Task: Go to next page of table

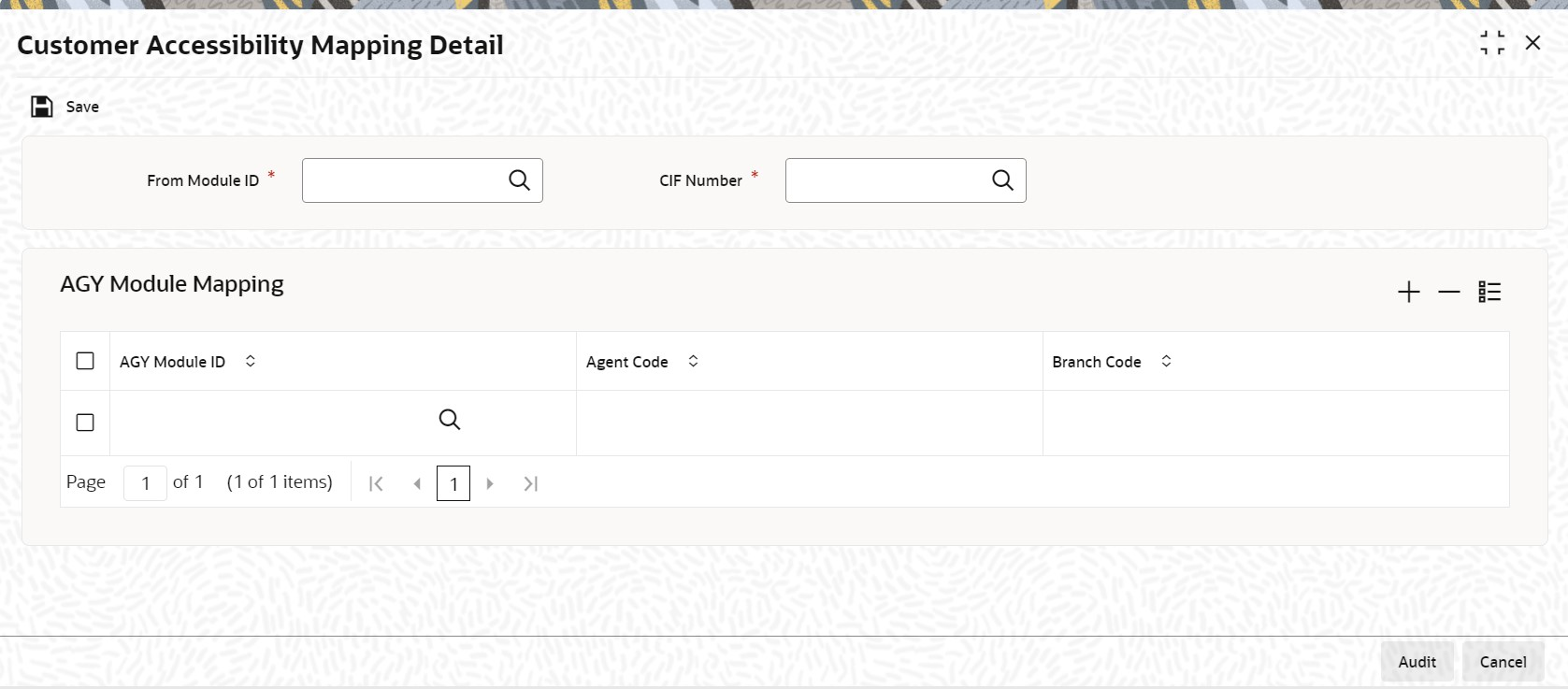Action: click(490, 483)
